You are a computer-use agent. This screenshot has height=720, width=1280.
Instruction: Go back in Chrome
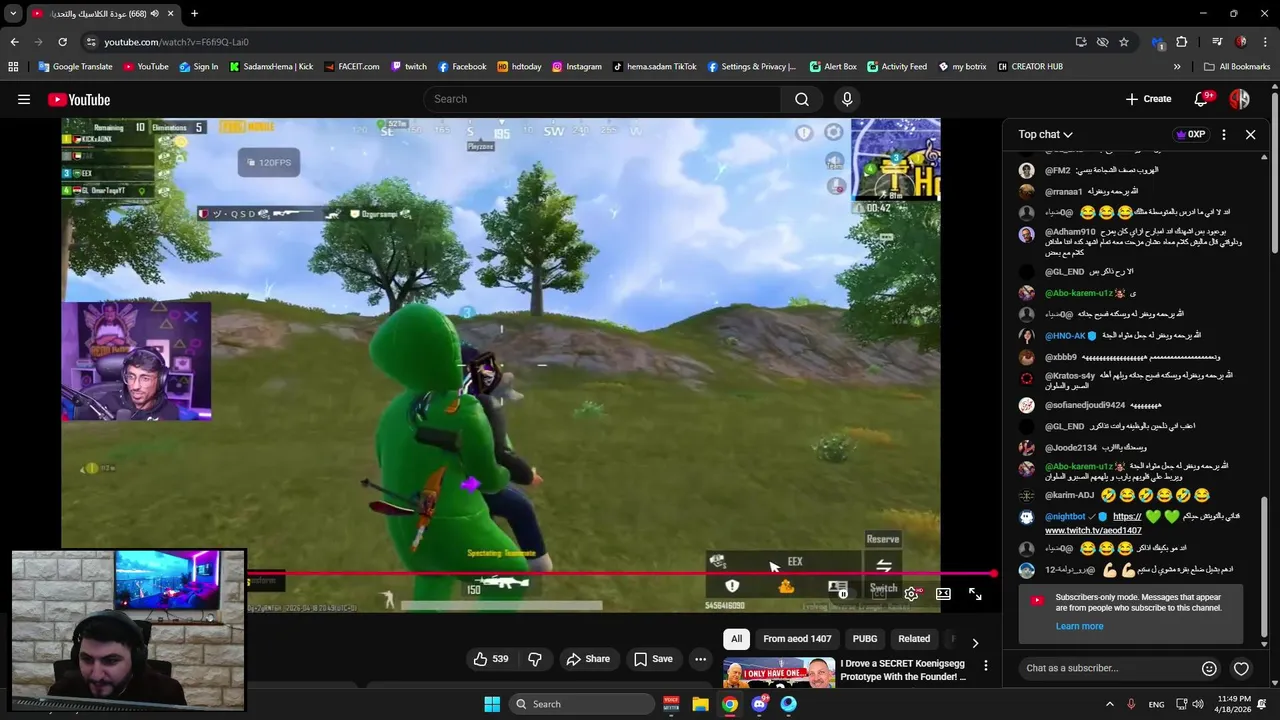click(14, 42)
